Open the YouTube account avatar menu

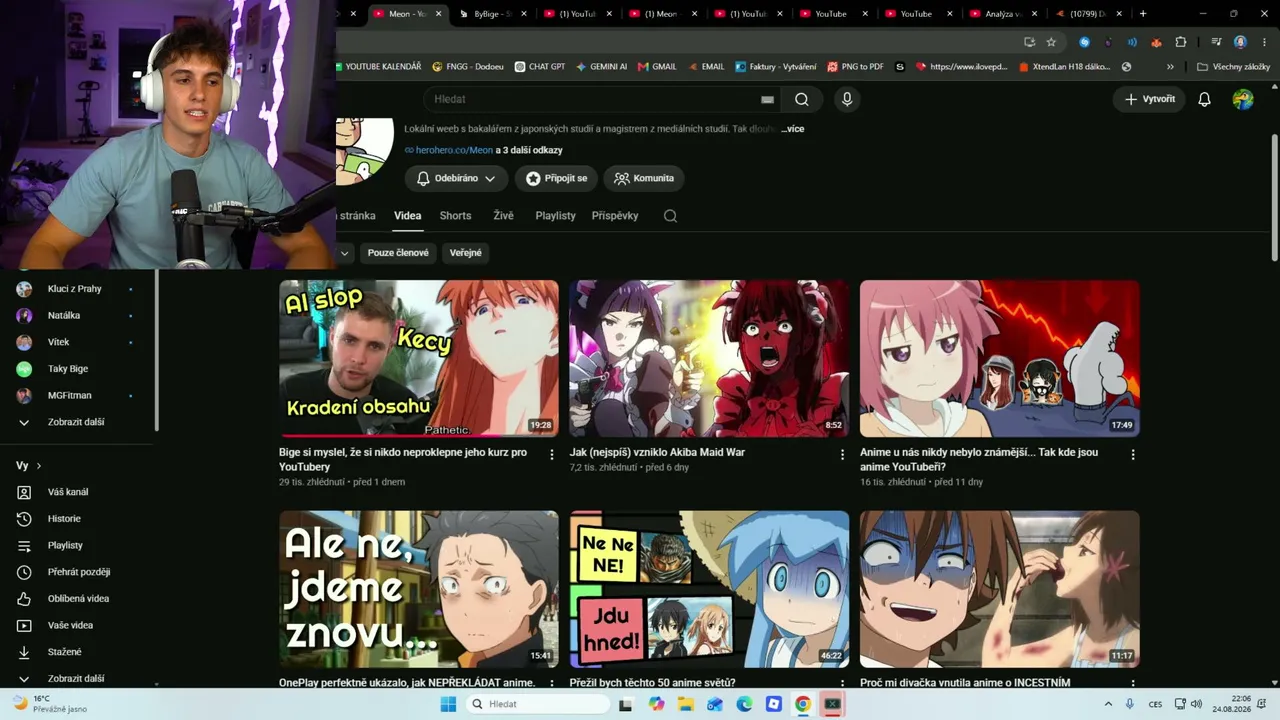[x=1243, y=99]
